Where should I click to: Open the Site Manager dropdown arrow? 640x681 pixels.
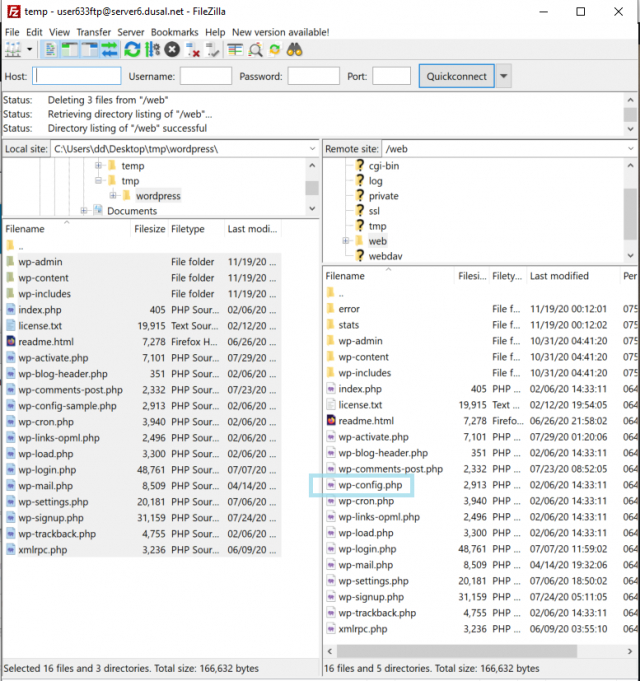(30, 50)
